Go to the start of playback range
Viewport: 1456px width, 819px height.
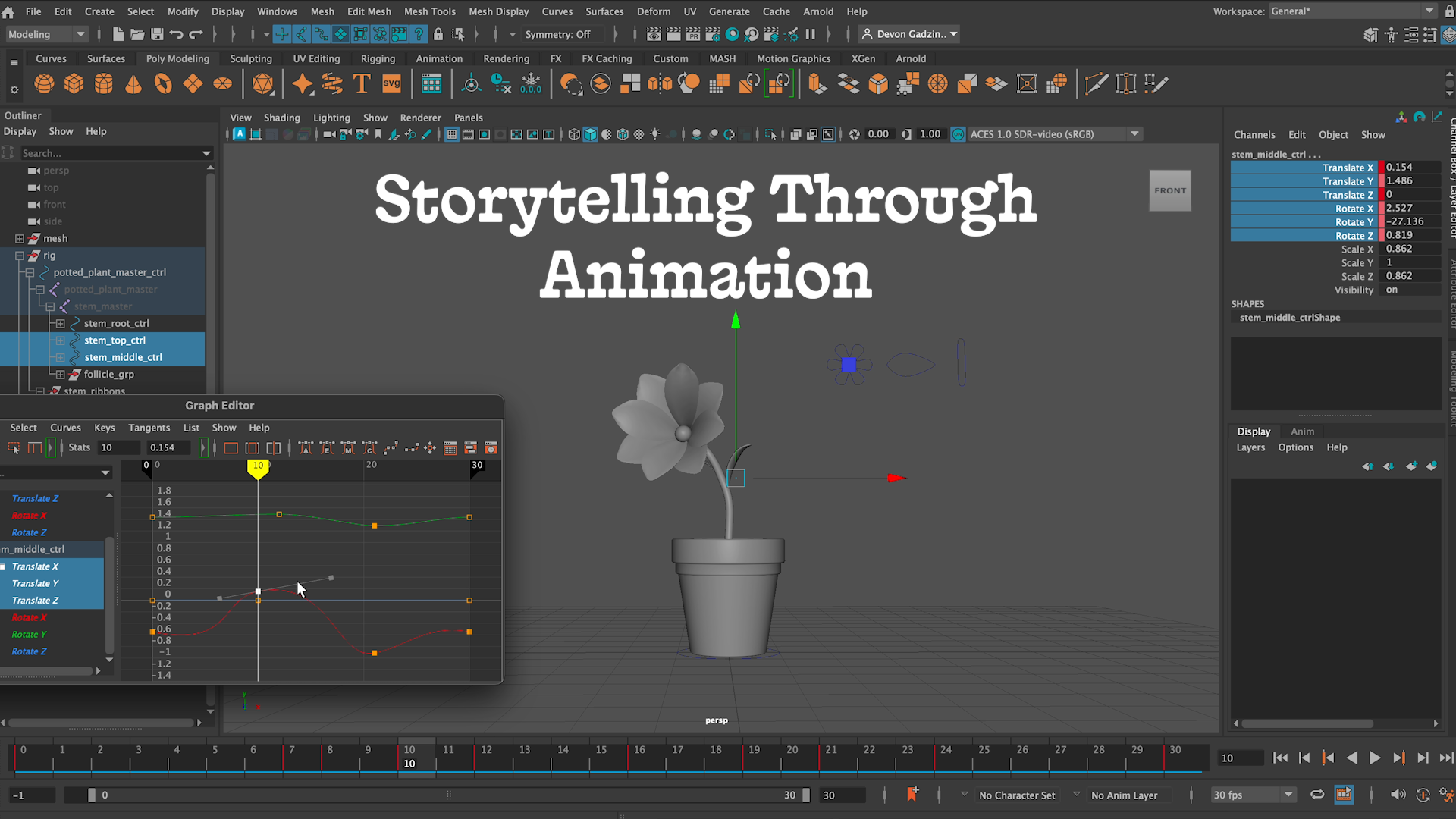1280,758
